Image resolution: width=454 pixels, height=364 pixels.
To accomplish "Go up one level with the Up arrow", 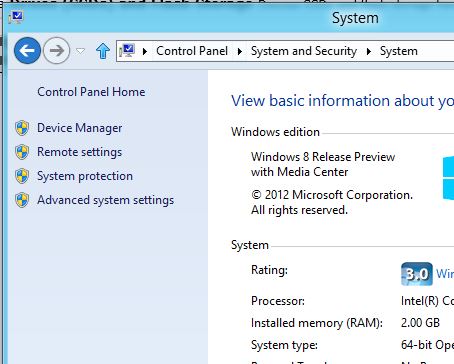I will 103,51.
